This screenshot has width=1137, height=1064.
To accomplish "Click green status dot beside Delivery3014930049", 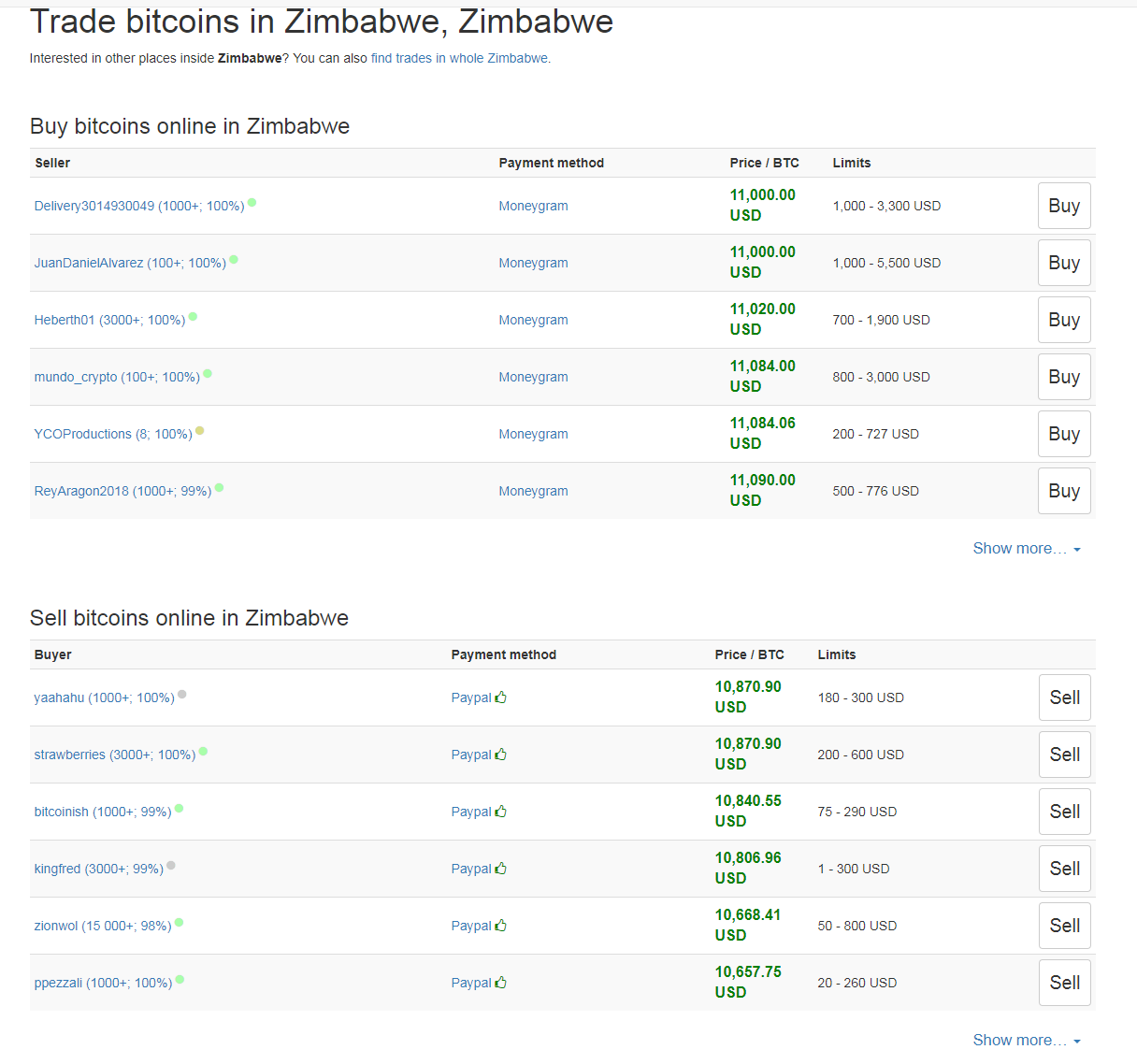I will (x=252, y=202).
